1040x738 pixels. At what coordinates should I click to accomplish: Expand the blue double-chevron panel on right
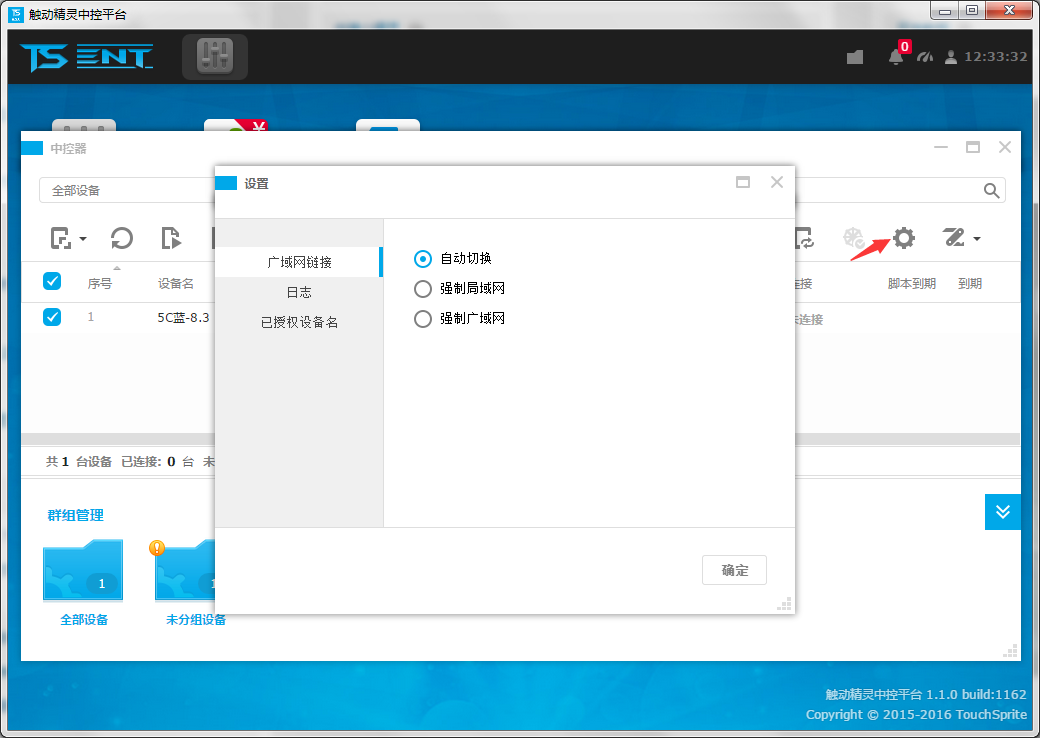(1003, 512)
